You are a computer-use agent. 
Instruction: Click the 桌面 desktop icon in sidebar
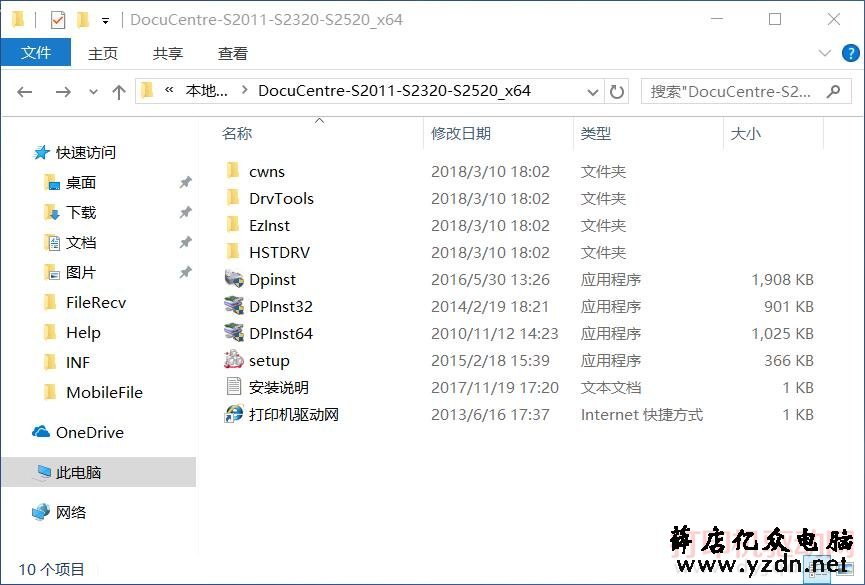(52, 182)
